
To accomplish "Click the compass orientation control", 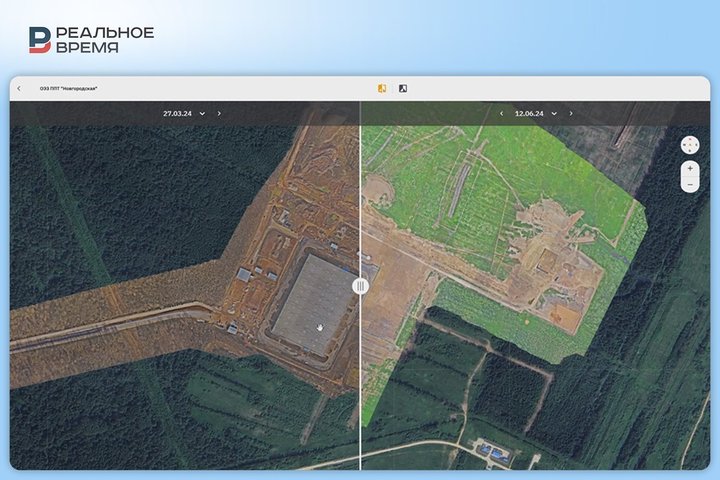I will [x=689, y=145].
